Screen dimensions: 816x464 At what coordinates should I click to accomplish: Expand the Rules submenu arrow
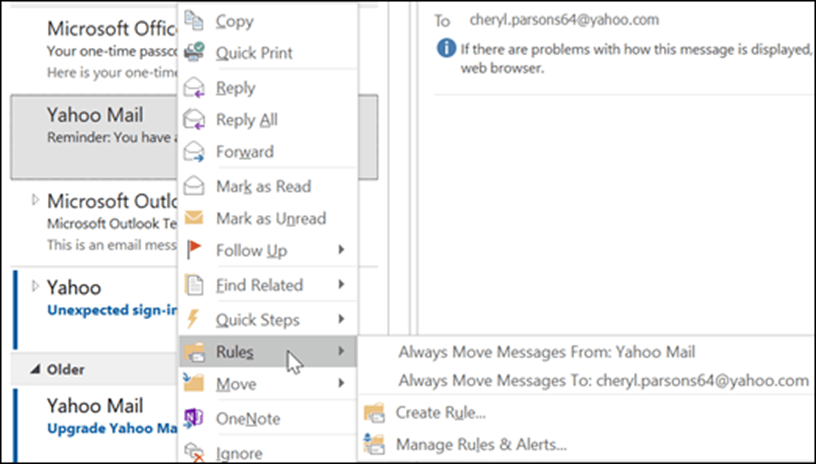341,351
